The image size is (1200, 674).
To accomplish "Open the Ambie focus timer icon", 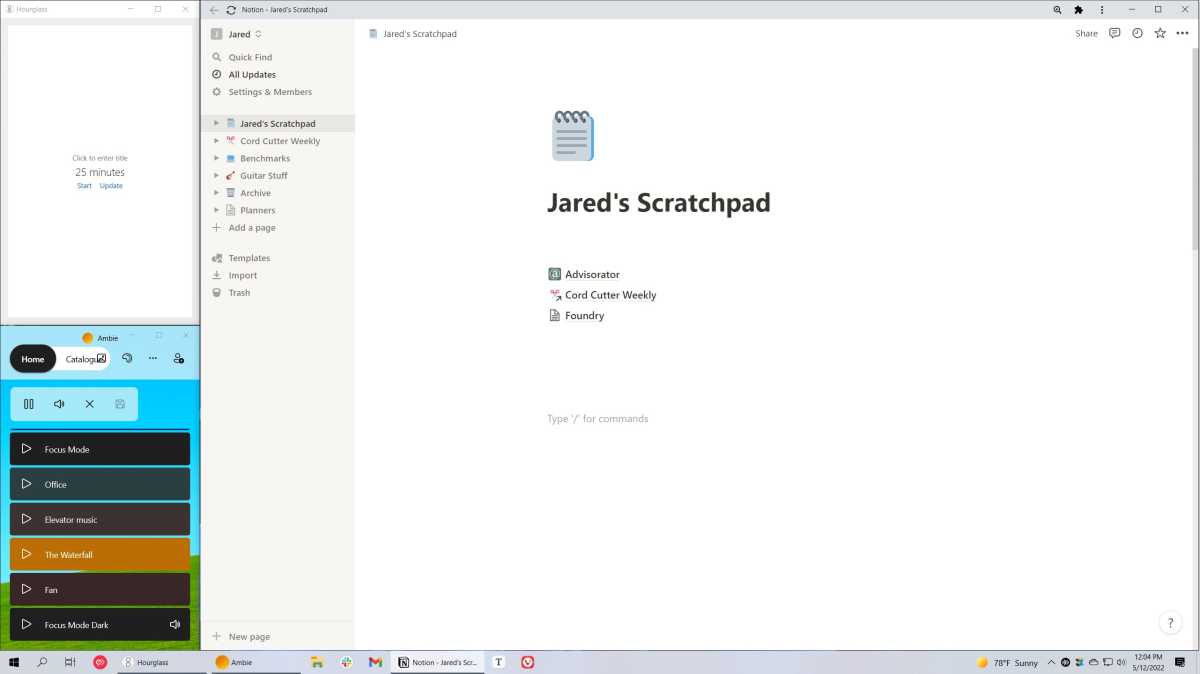I will click(127, 358).
